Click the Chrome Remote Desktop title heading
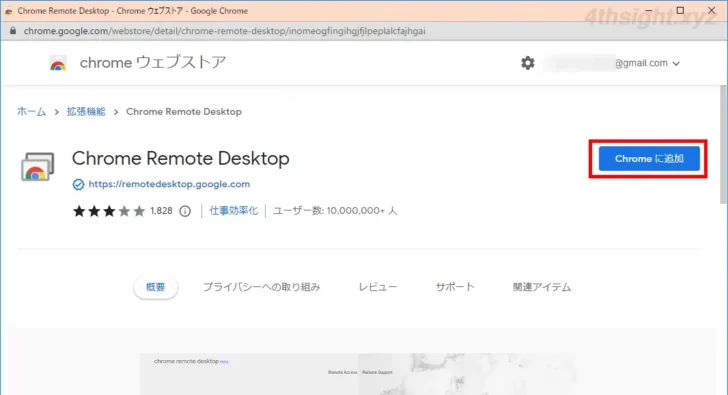The width and height of the screenshot is (728, 395). (x=181, y=158)
